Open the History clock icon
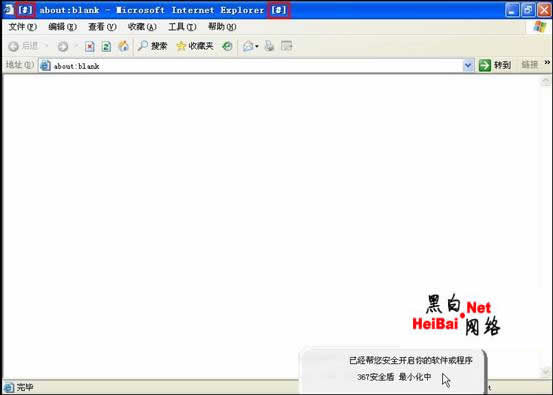The width and height of the screenshot is (553, 395). 227,46
